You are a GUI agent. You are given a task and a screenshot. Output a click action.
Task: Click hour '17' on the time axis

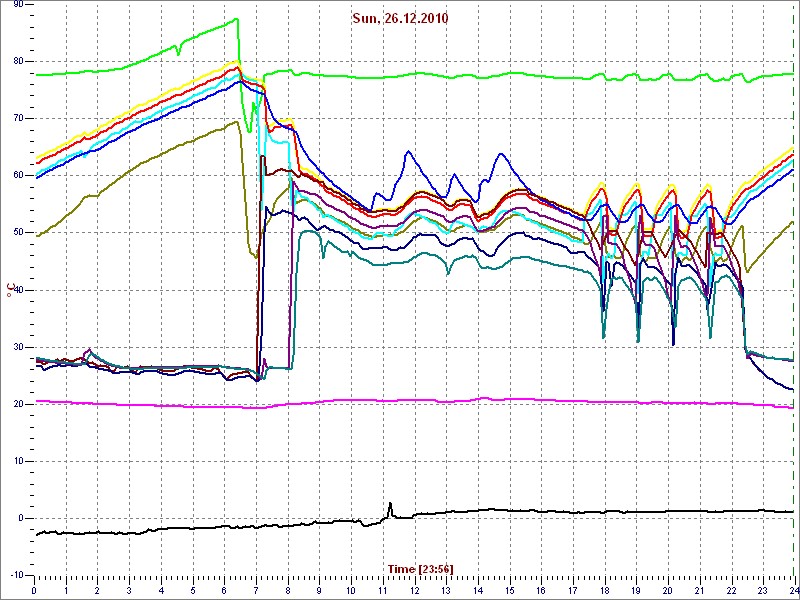pyautogui.click(x=573, y=591)
